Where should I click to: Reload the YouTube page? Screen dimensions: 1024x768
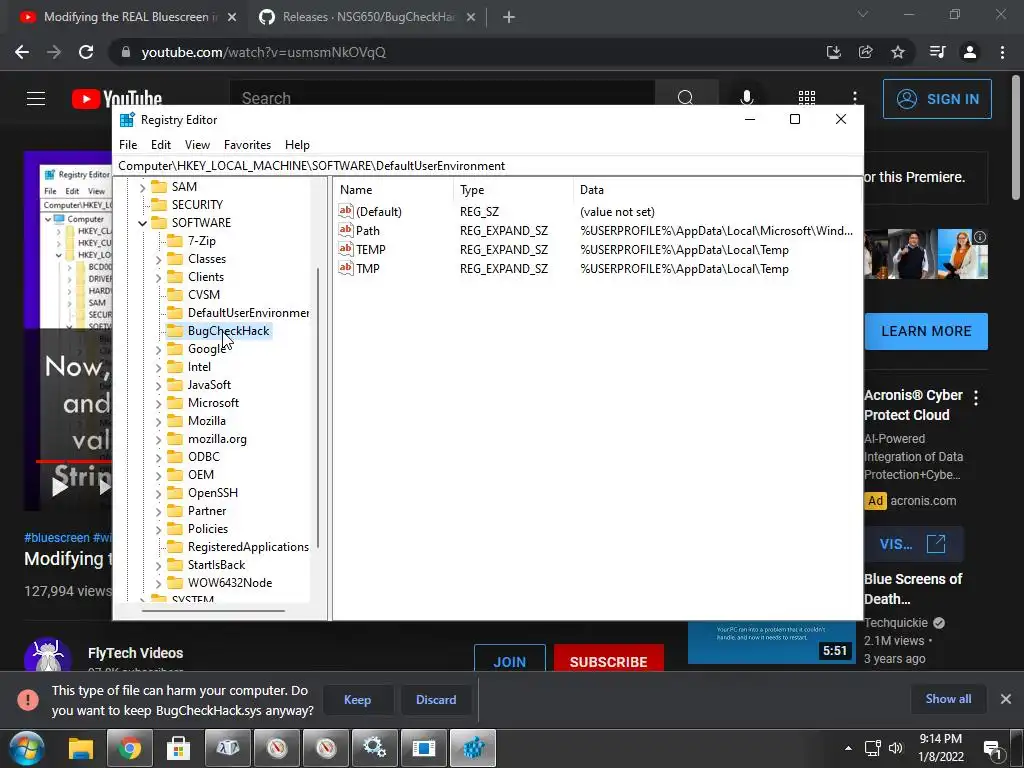86,52
